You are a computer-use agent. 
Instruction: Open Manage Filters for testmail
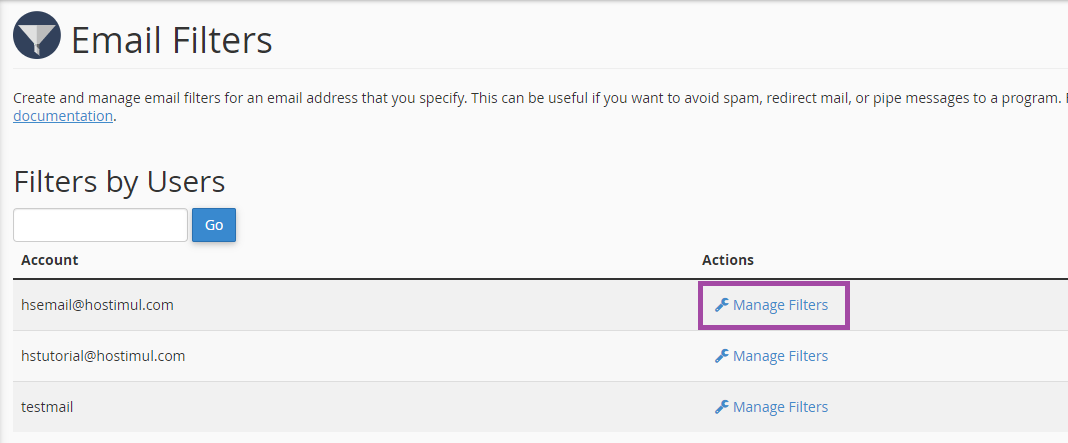[x=780, y=407]
